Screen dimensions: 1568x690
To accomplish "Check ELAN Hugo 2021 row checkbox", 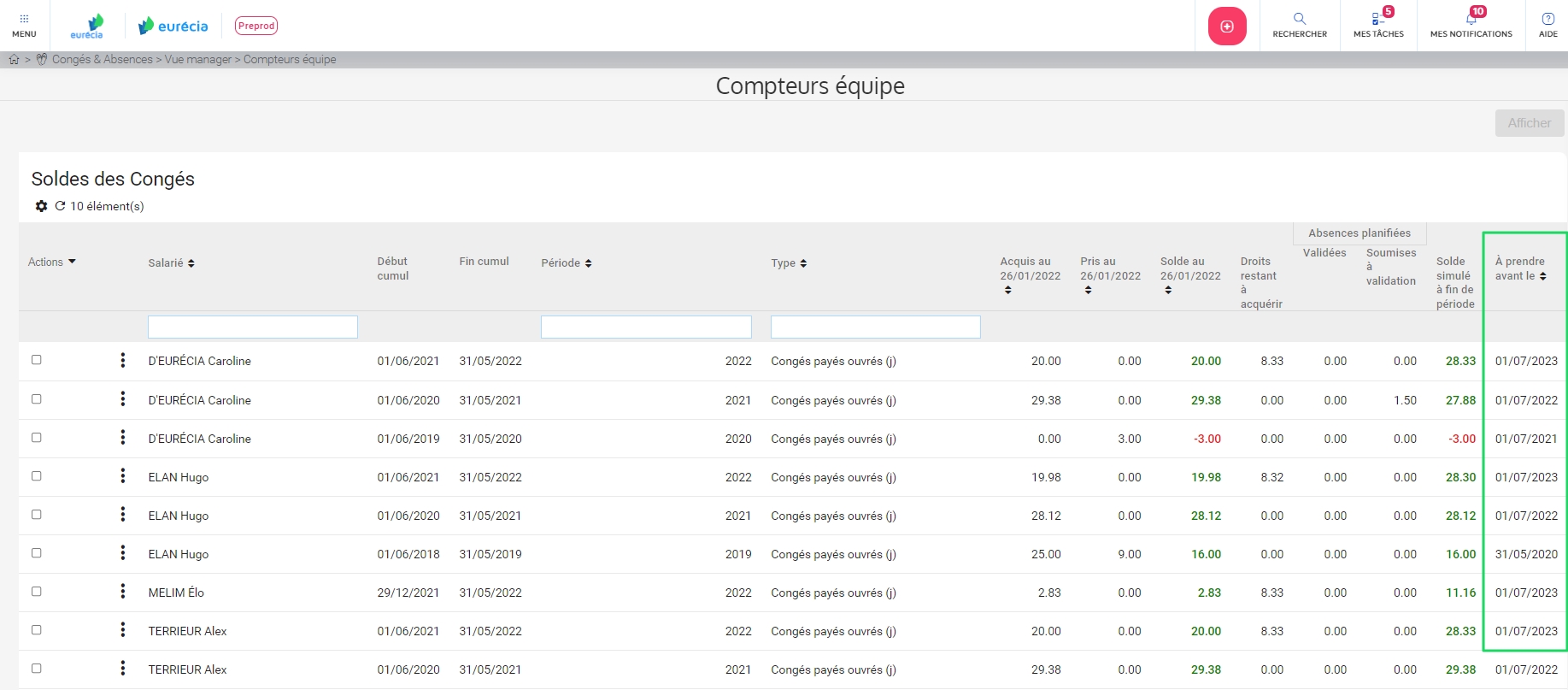I will (x=37, y=515).
